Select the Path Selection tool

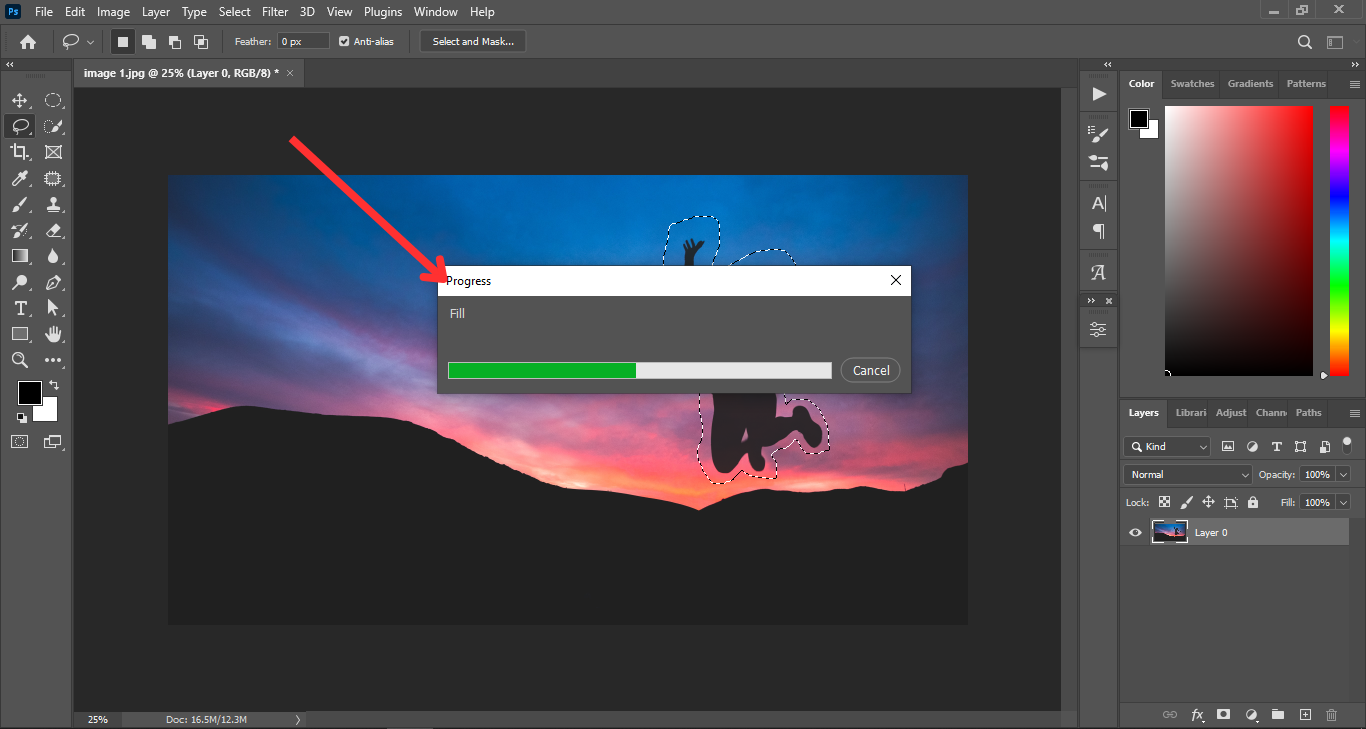[53, 308]
